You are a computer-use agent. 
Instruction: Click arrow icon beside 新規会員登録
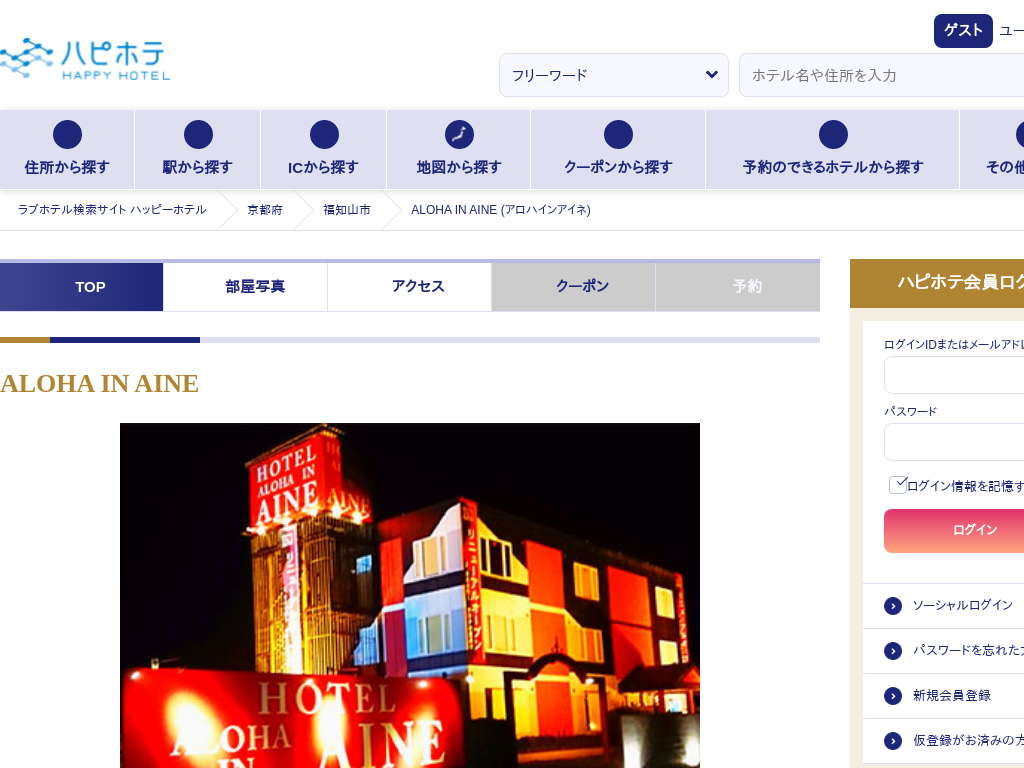coord(893,696)
